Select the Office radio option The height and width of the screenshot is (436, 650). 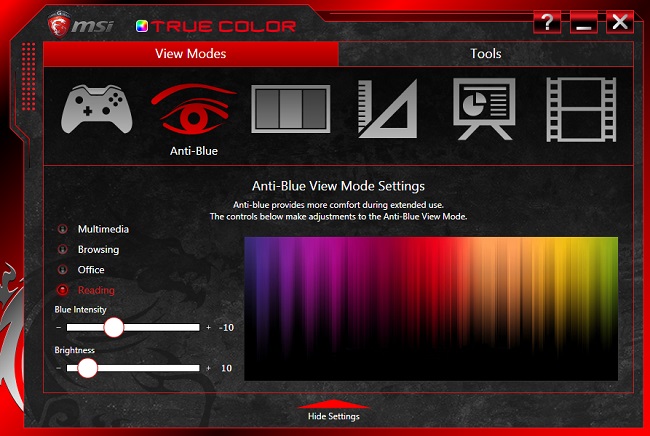click(63, 269)
